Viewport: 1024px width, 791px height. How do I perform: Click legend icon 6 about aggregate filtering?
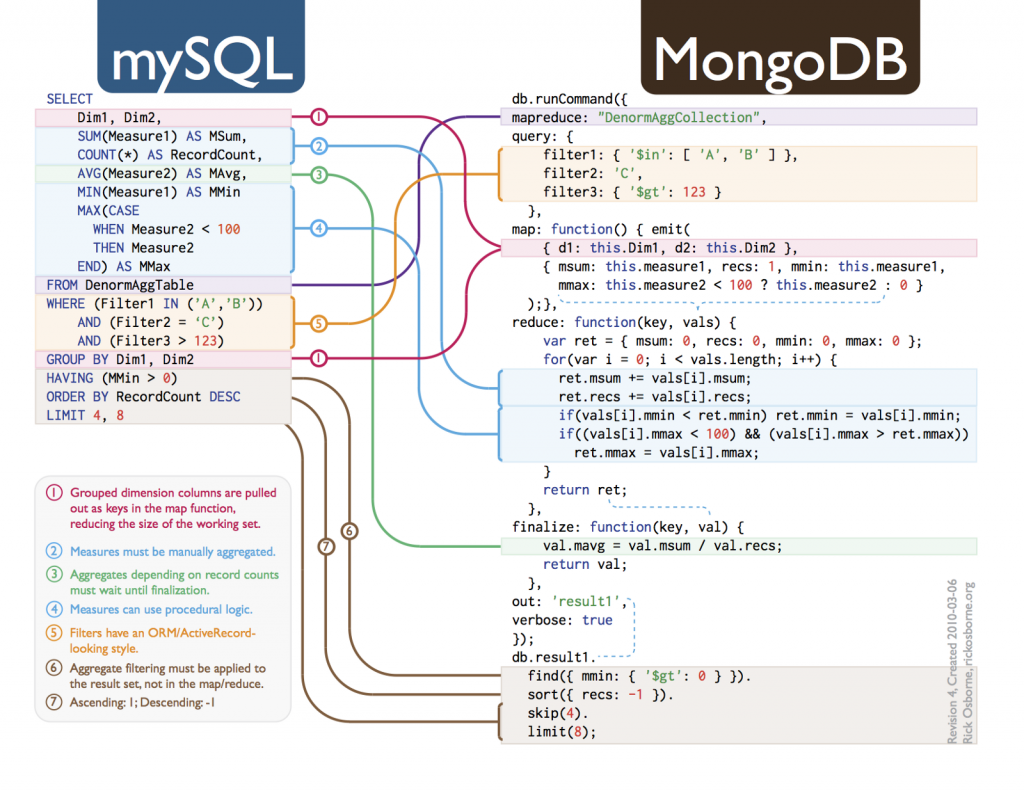point(54,668)
